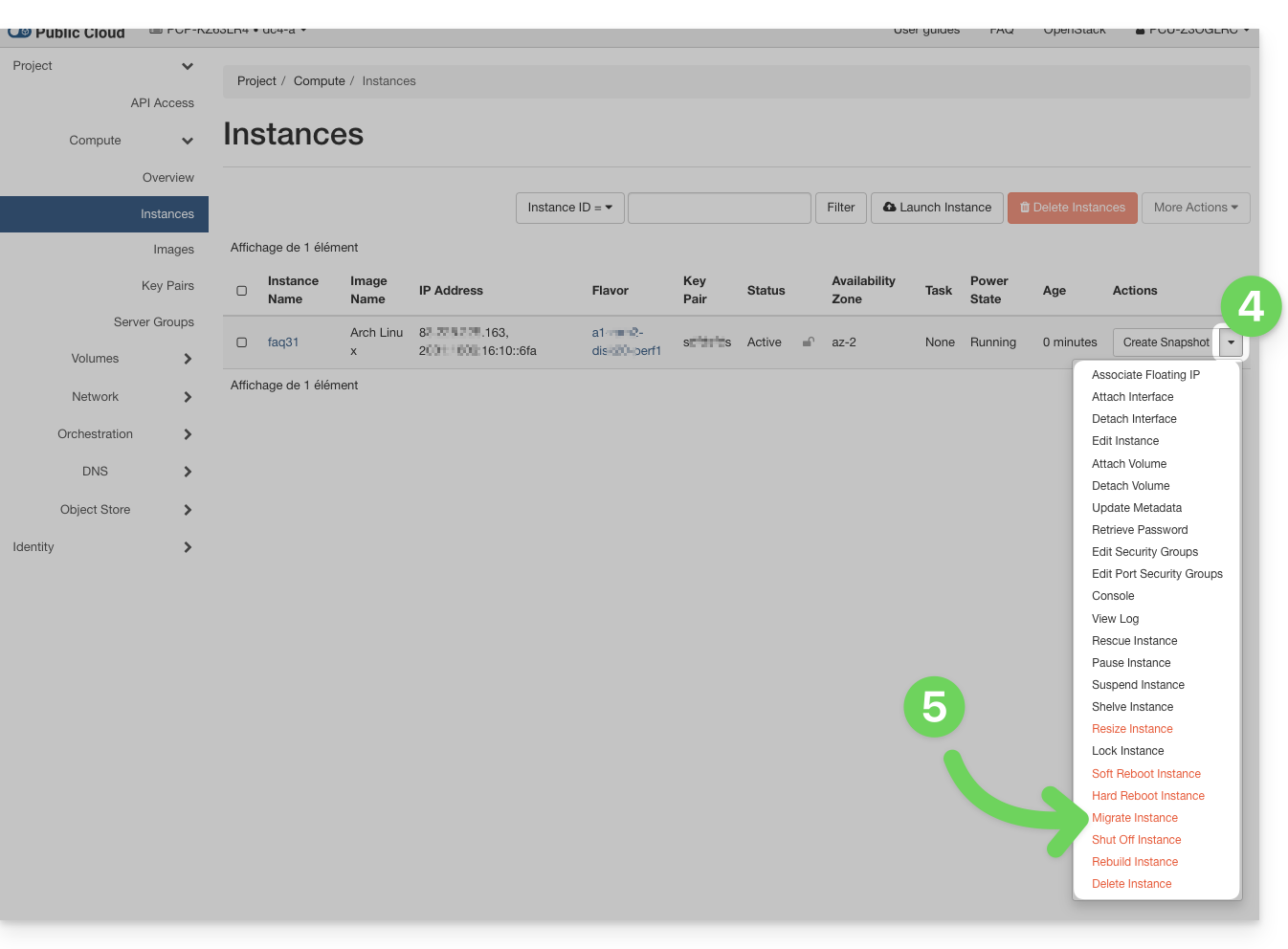Open the faq31 instance link

[283, 342]
